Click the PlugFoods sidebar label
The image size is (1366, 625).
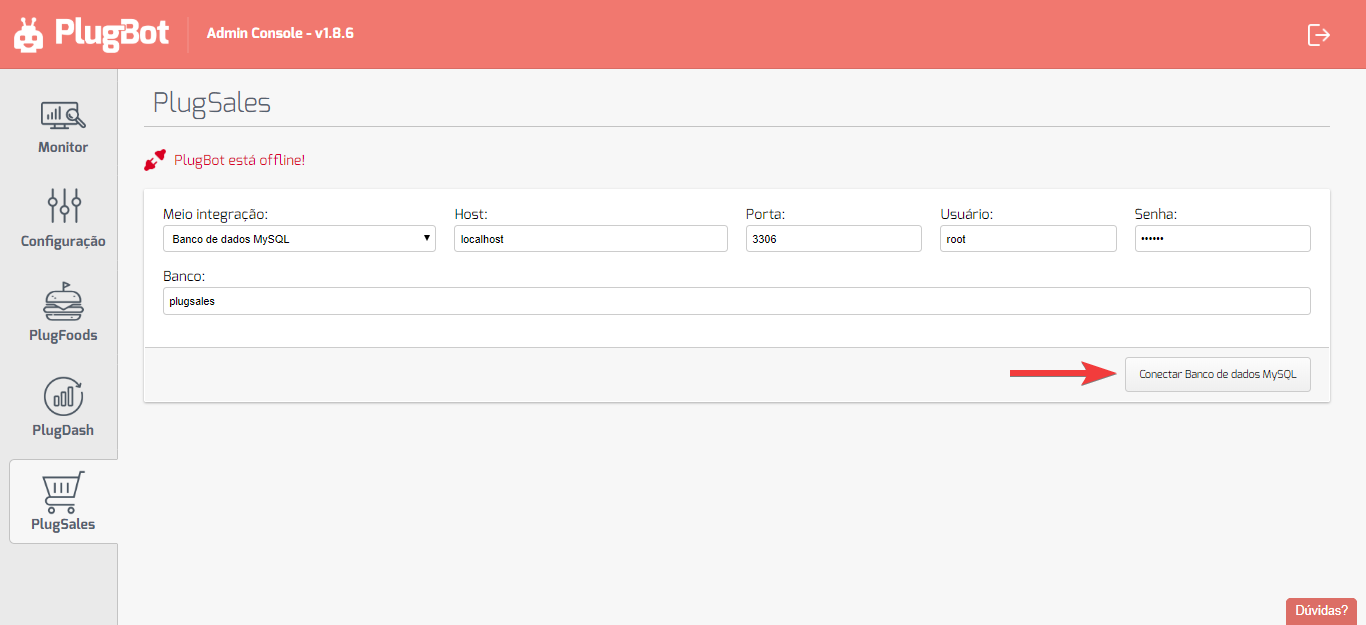pyautogui.click(x=63, y=335)
